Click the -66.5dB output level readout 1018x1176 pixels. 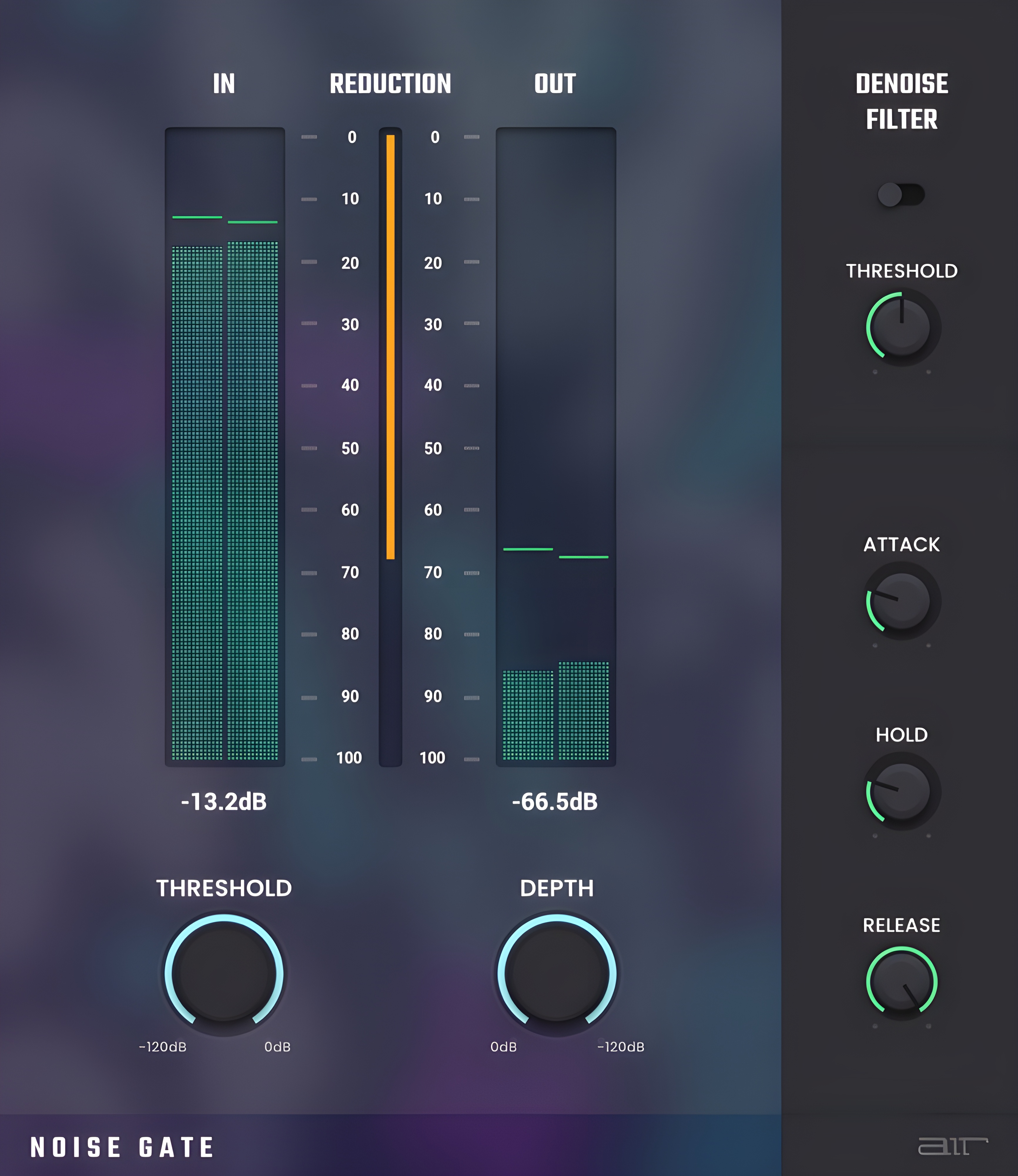555,801
